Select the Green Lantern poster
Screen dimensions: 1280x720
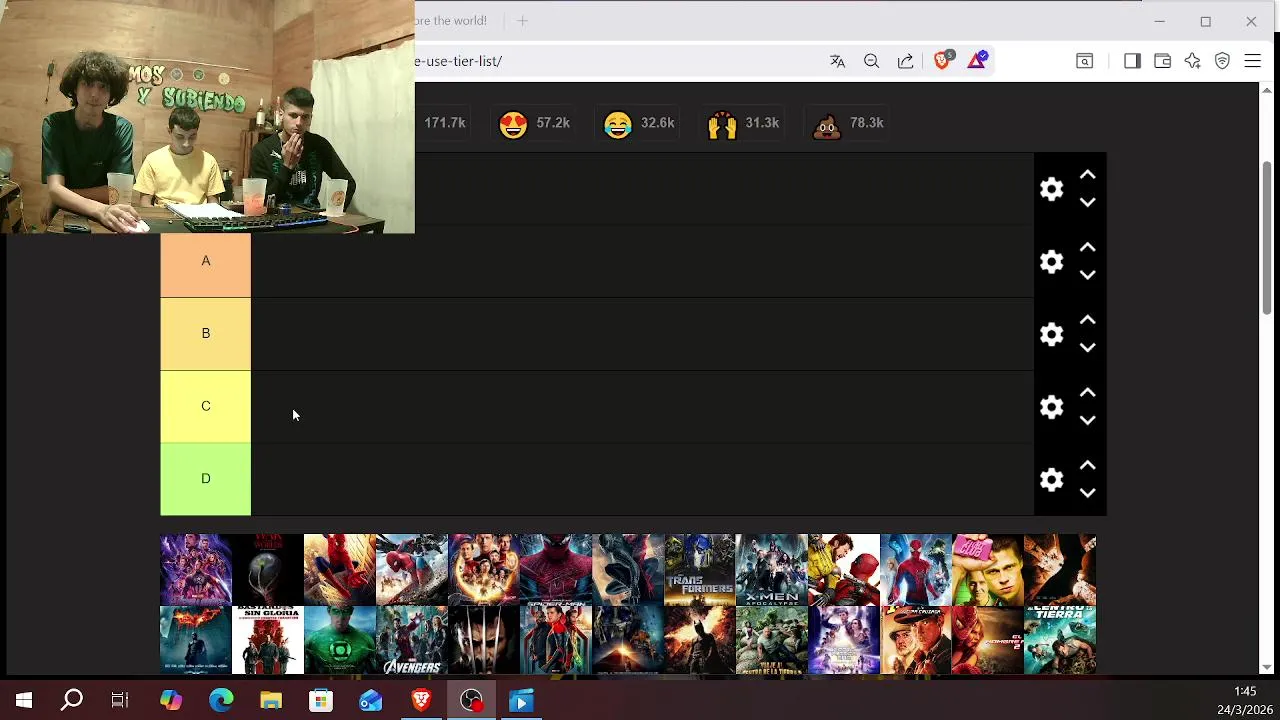pyautogui.click(x=340, y=640)
